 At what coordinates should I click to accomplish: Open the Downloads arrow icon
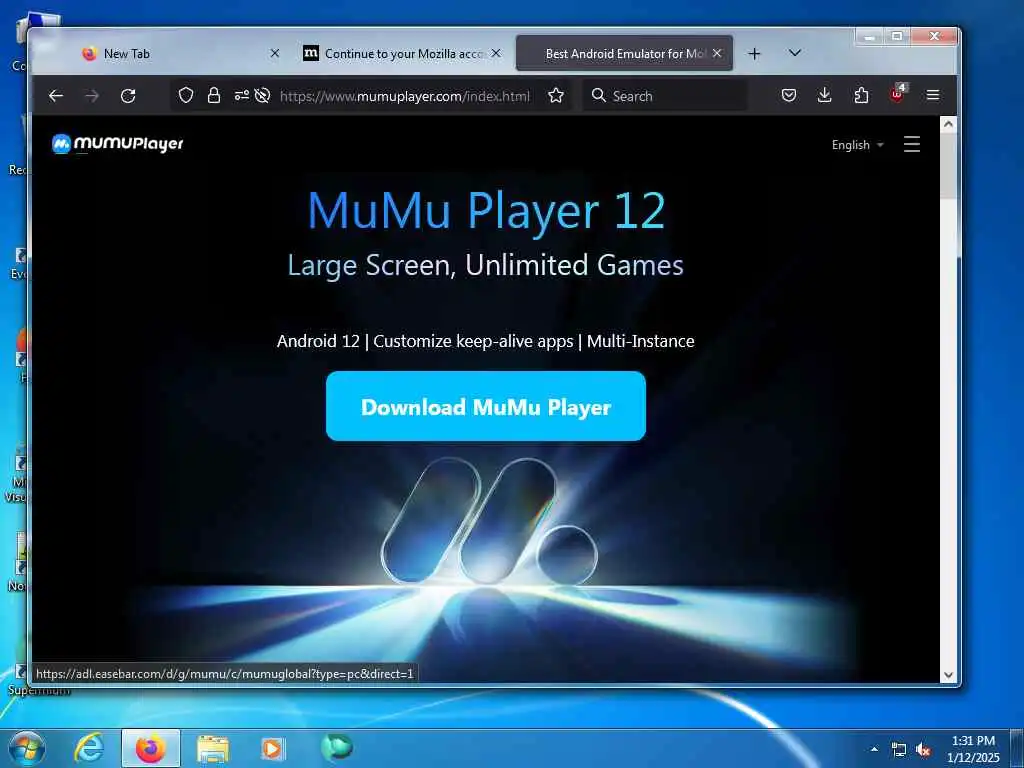825,95
